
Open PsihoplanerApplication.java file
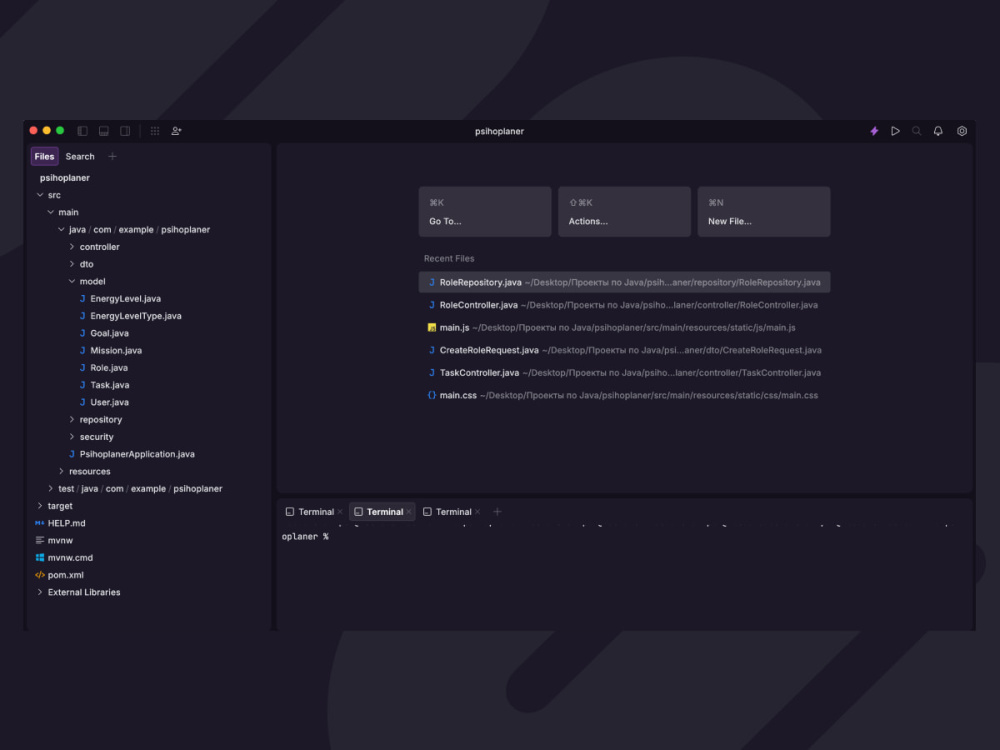[136, 453]
